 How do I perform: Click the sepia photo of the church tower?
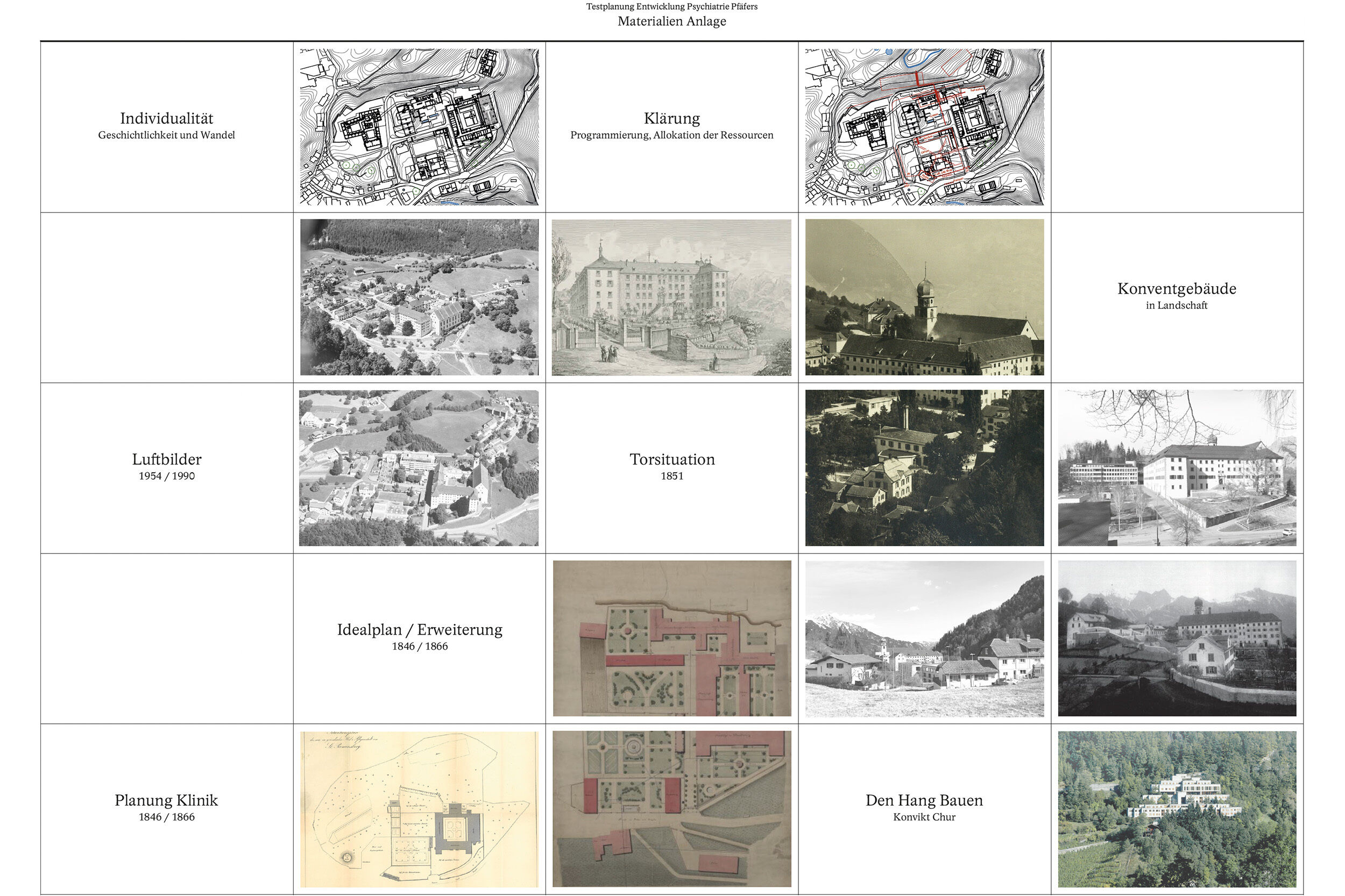pyautogui.click(x=924, y=297)
